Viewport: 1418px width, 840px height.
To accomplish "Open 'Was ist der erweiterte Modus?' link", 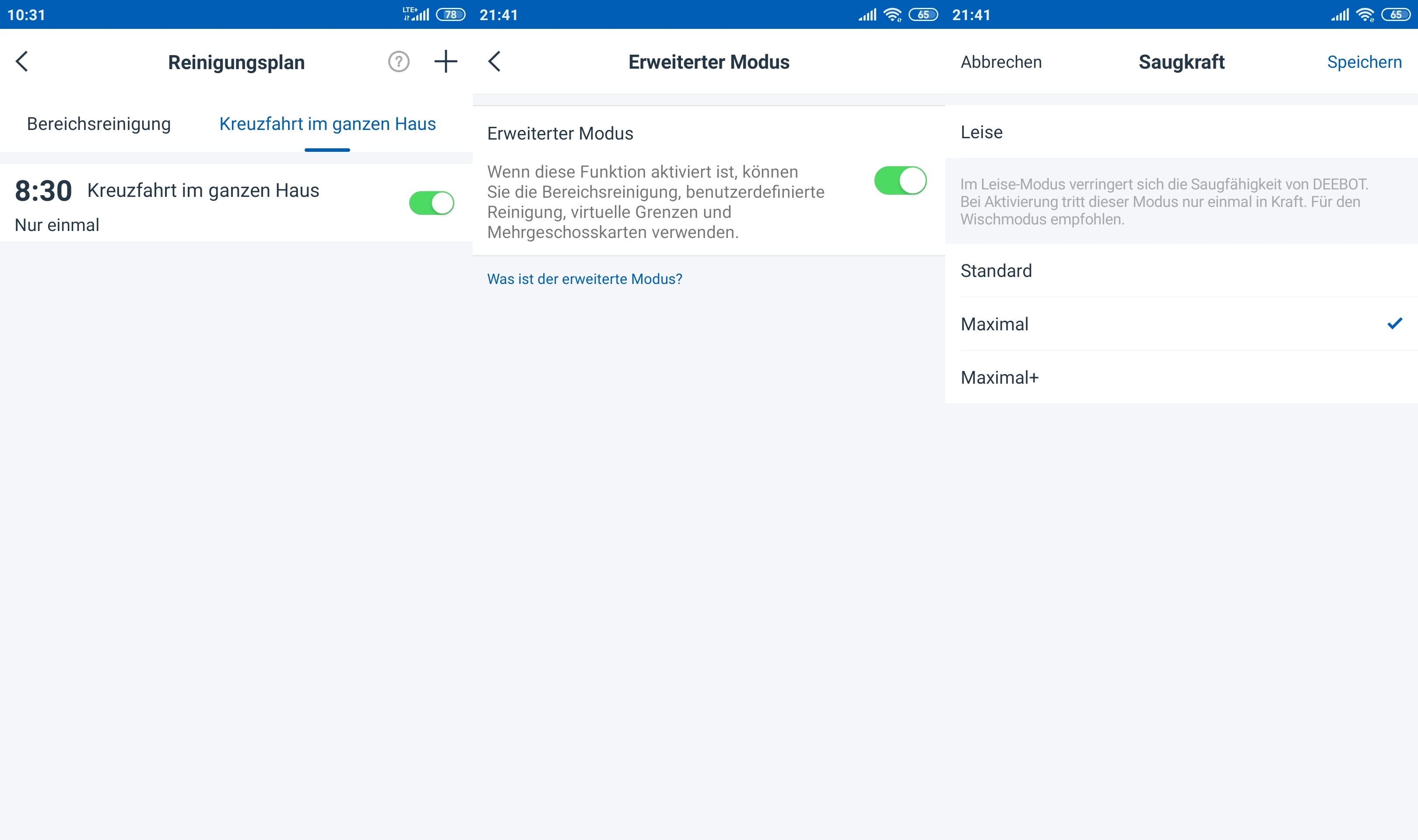I will pyautogui.click(x=585, y=279).
